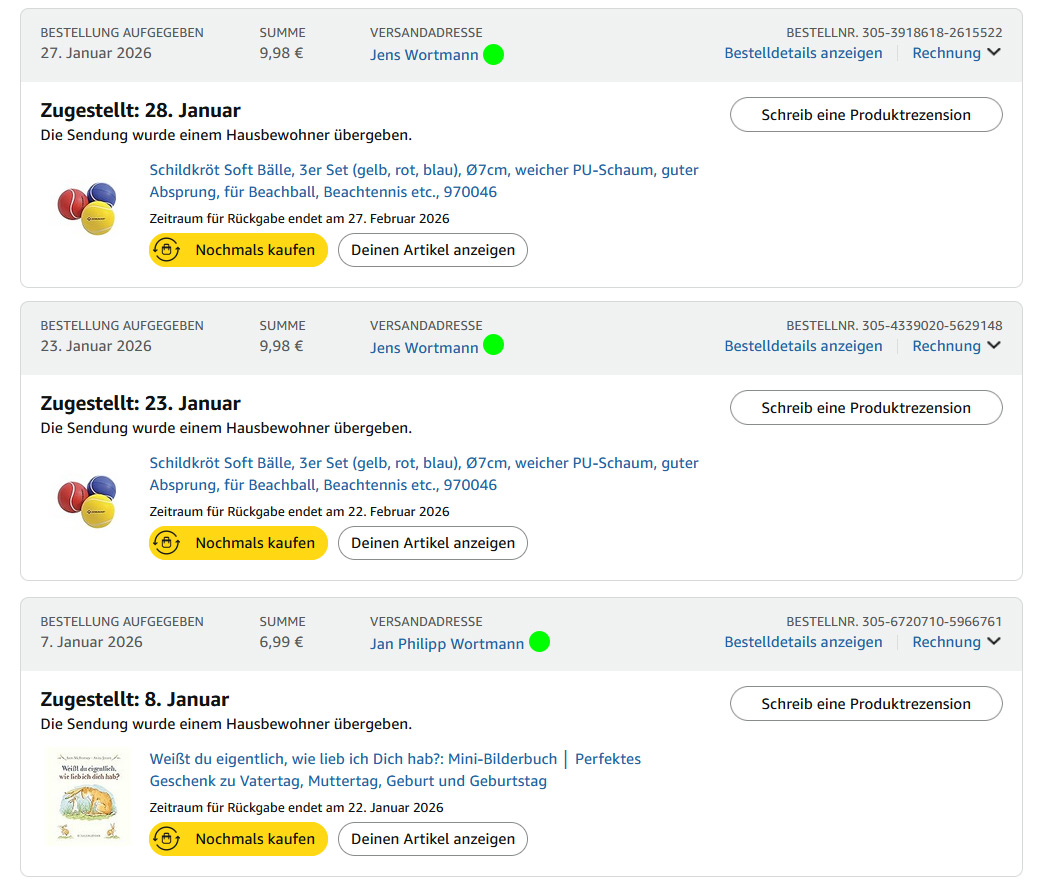This screenshot has width=1038, height=890.
Task: Open the picture book cover thumbnail
Action: tap(88, 797)
